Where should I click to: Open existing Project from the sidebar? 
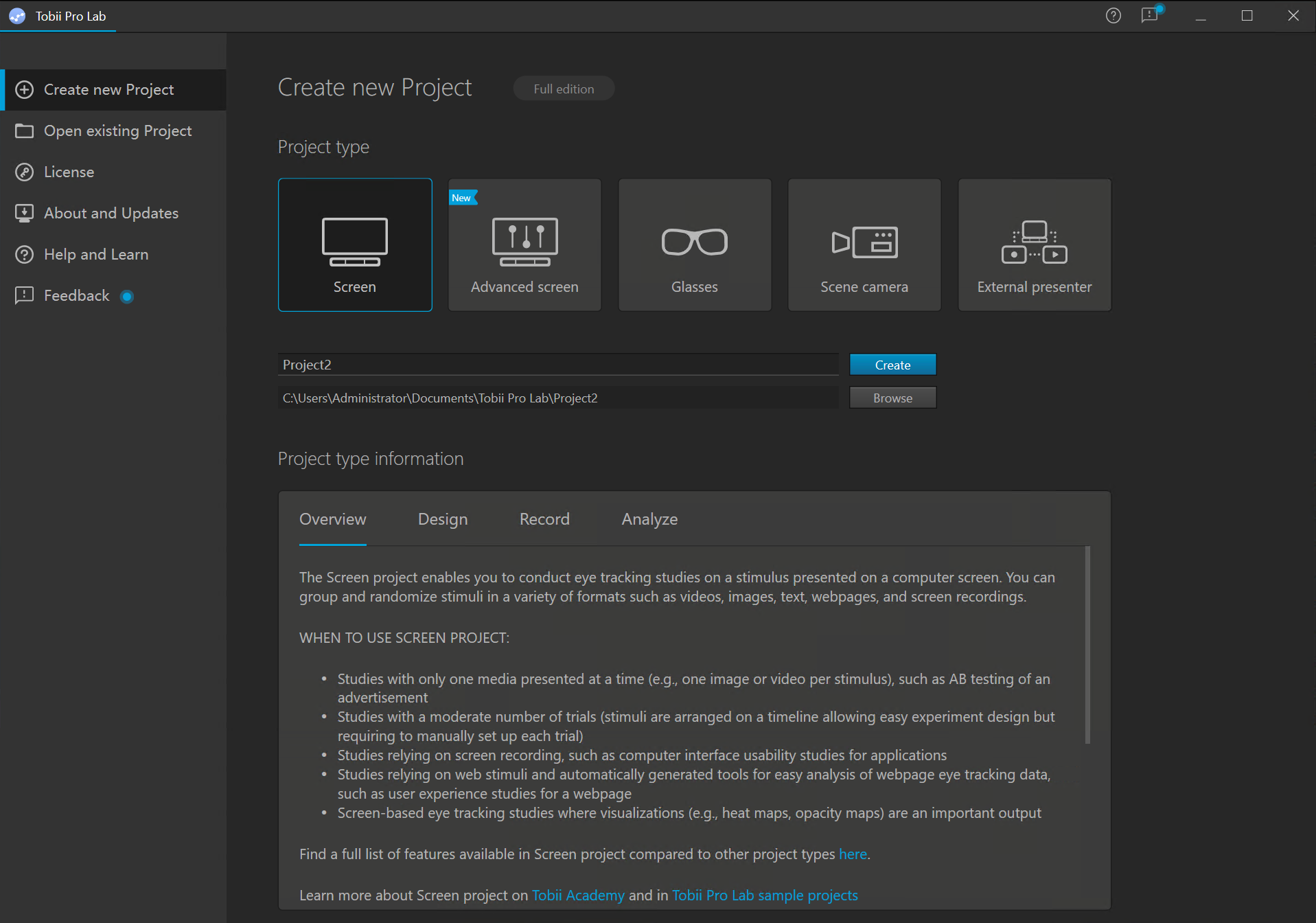point(113,131)
